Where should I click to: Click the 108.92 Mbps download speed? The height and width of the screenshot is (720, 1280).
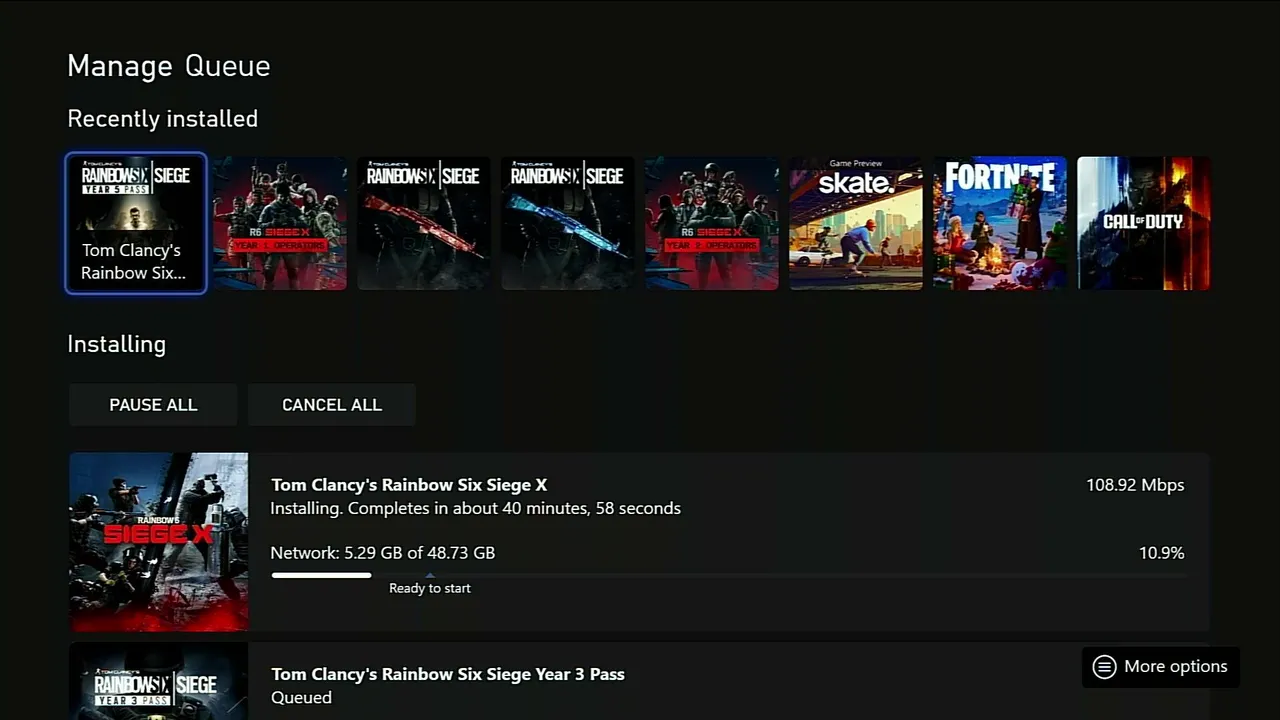[1135, 485]
